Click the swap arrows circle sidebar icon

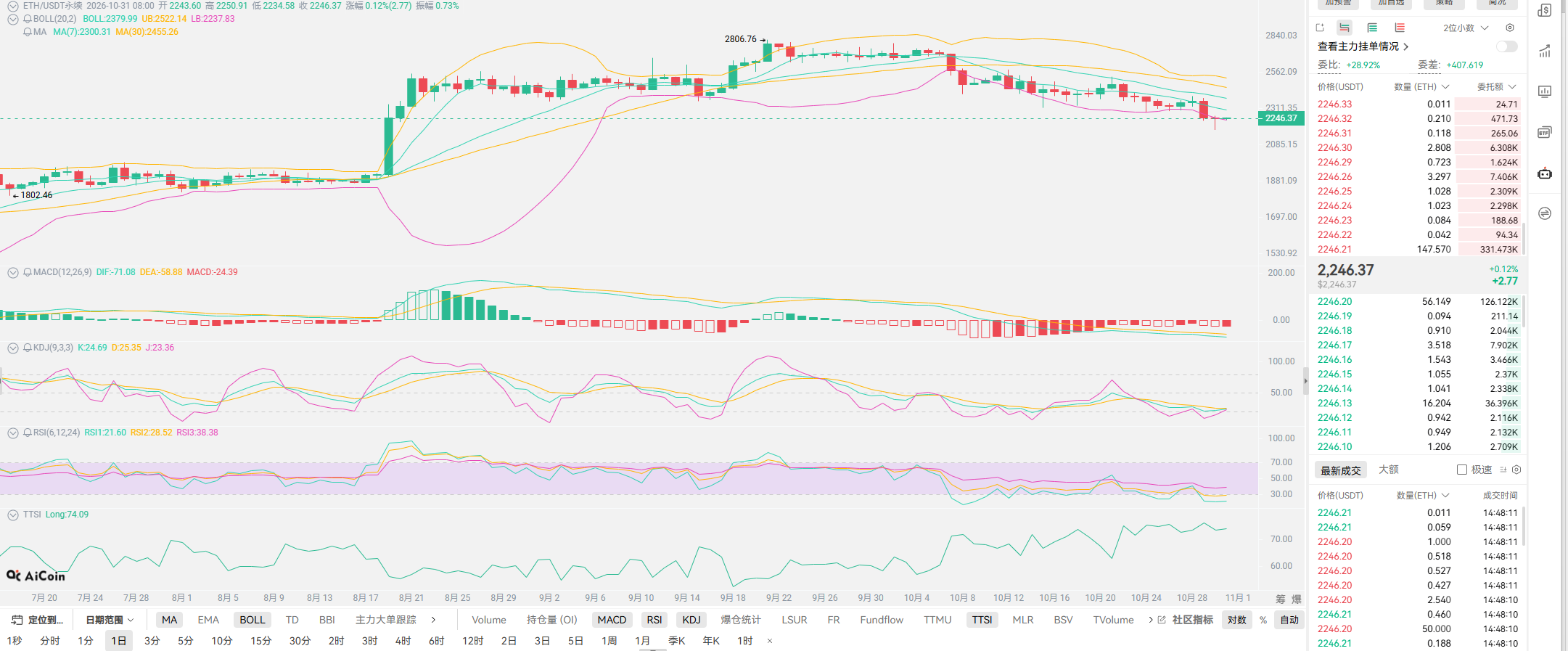point(1545,213)
